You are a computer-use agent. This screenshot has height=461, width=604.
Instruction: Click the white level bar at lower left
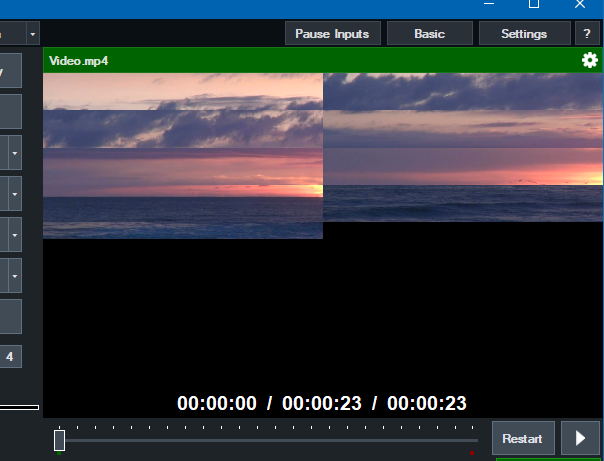coord(19,407)
